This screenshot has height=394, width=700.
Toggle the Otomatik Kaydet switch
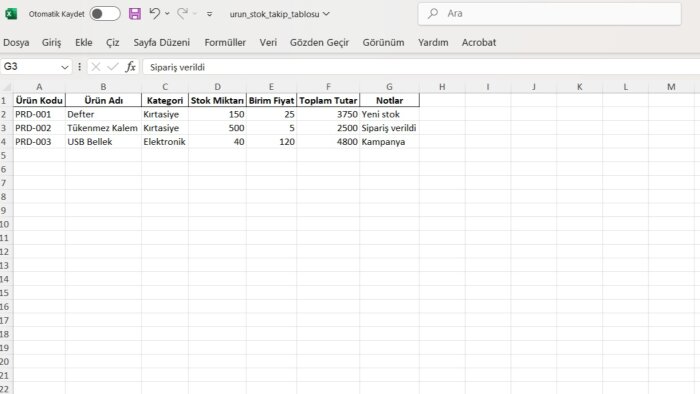point(105,14)
